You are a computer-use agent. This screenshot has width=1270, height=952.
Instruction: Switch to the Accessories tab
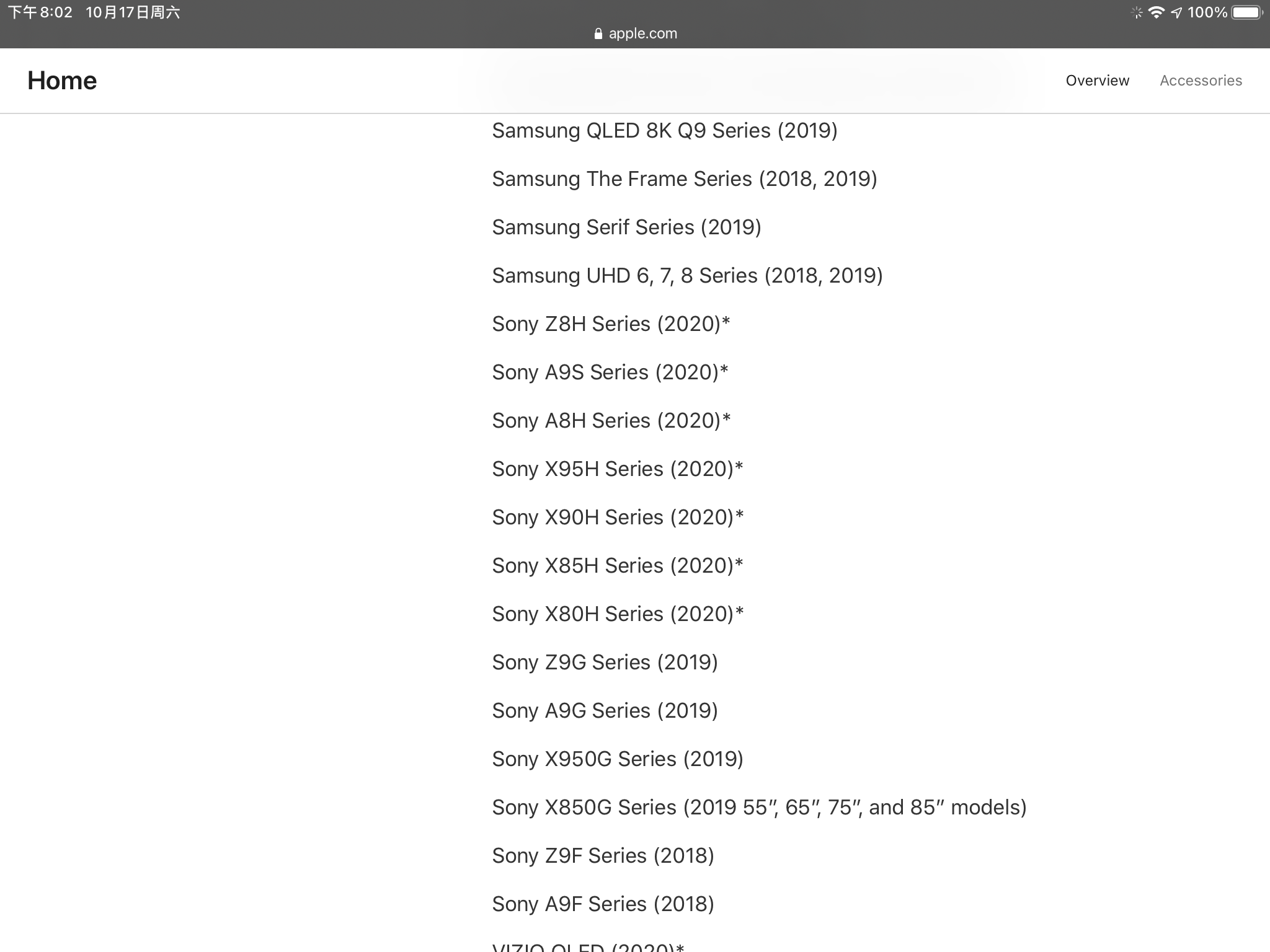tap(1201, 81)
